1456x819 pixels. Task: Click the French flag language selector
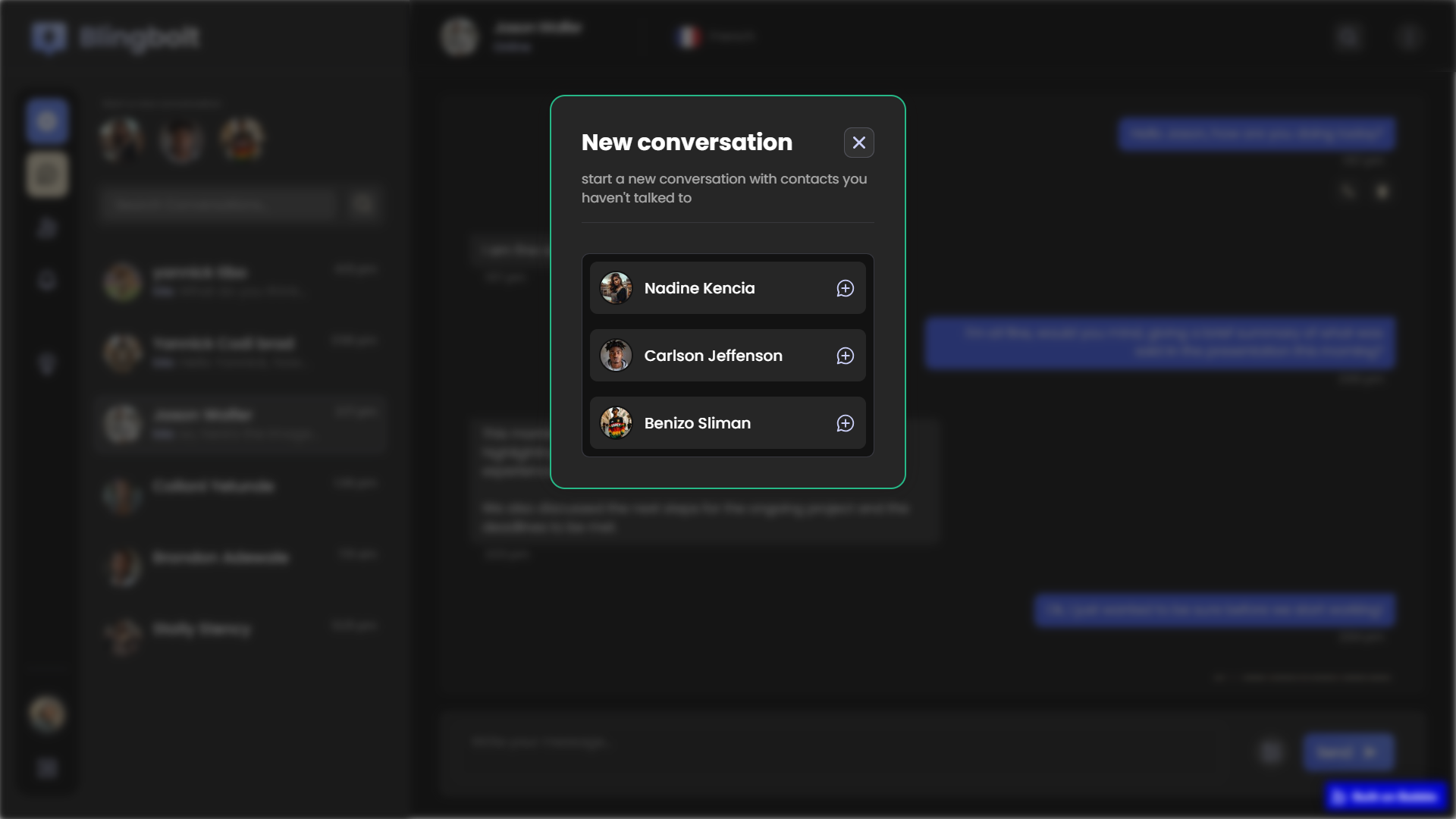[x=689, y=36]
